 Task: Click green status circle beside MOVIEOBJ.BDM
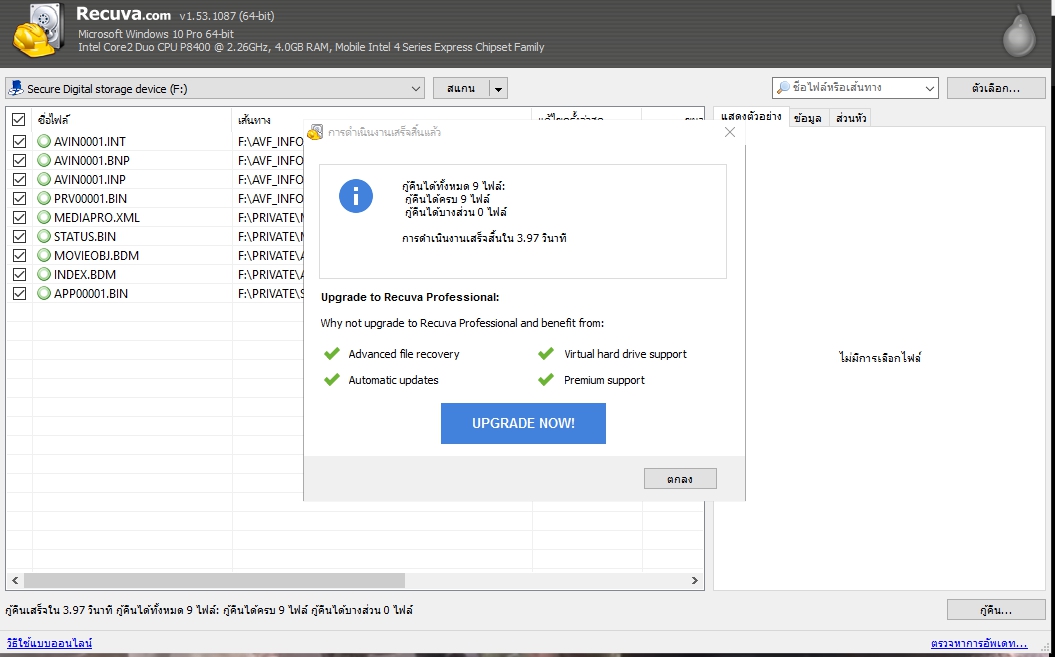[x=44, y=255]
